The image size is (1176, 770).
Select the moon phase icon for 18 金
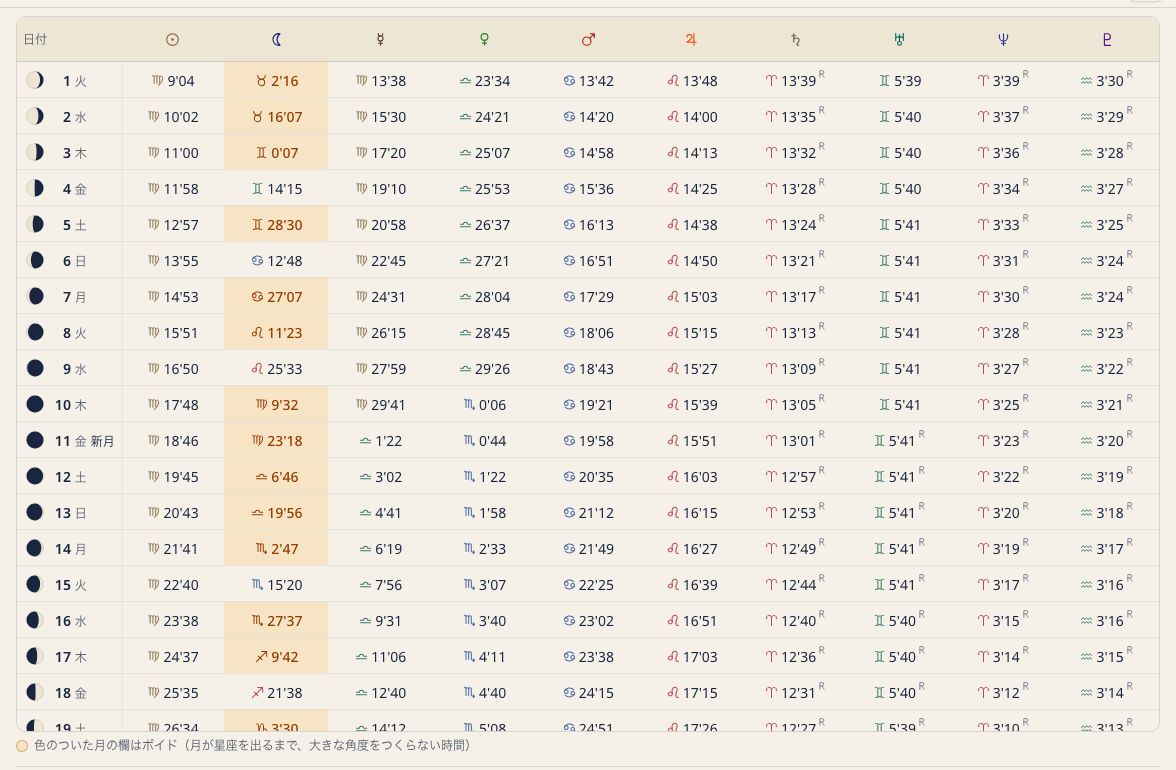click(34, 692)
